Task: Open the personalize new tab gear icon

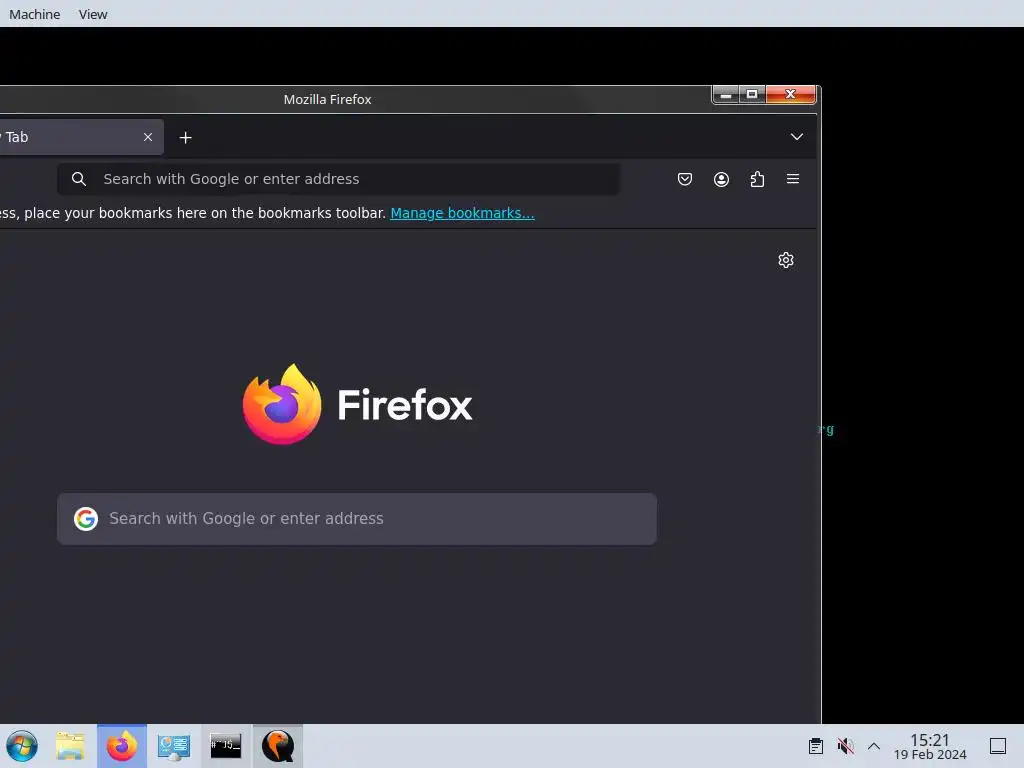Action: click(786, 260)
